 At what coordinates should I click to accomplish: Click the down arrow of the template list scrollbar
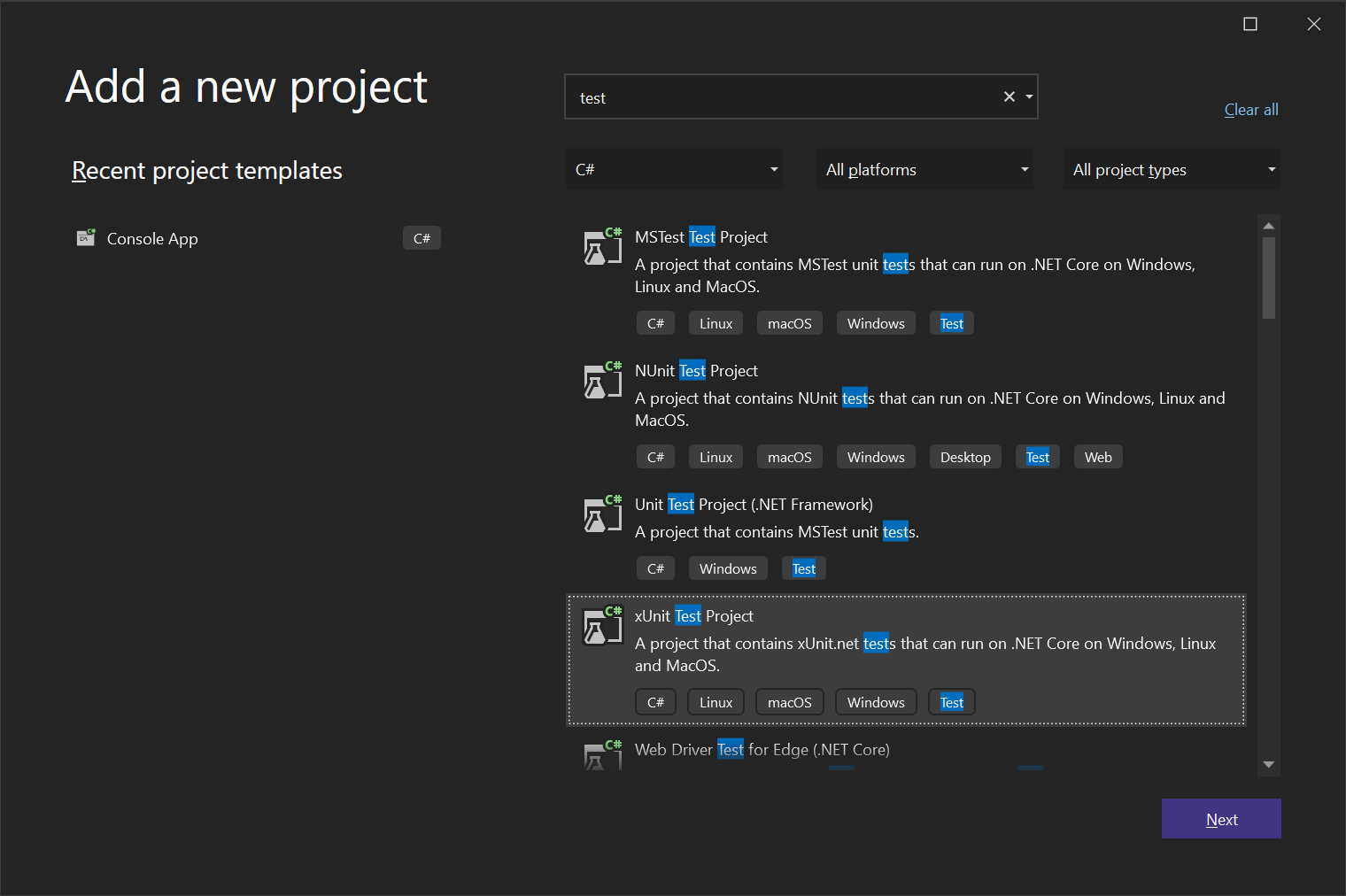(x=1268, y=764)
